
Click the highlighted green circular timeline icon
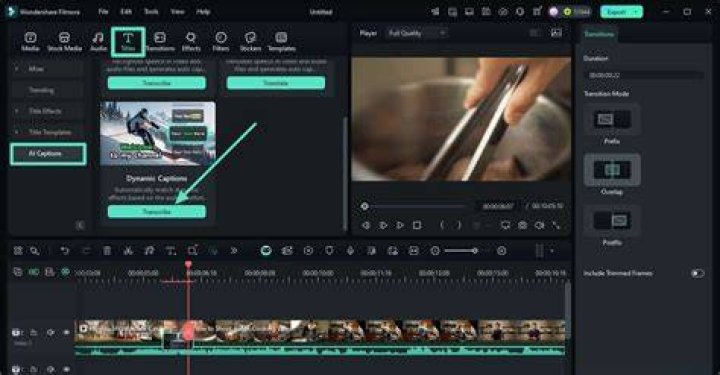tap(266, 251)
